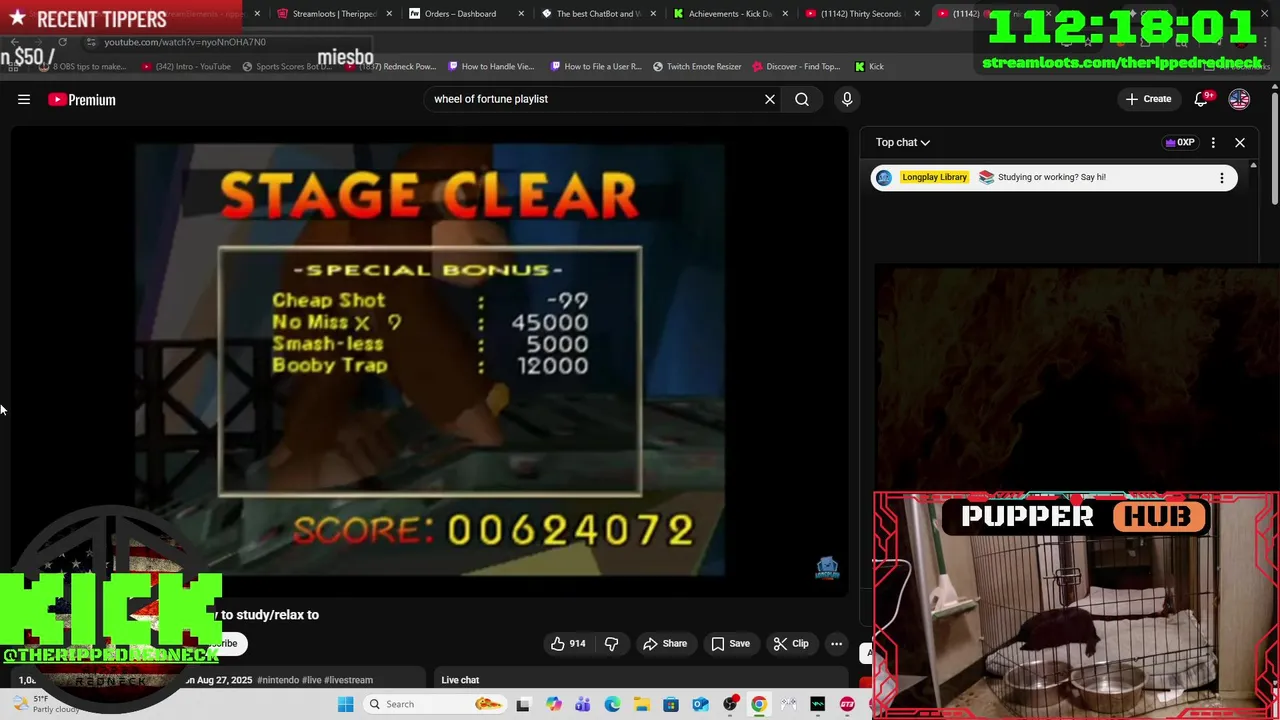Save the video to a playlist
This screenshot has height=720, width=1280.
click(x=730, y=644)
